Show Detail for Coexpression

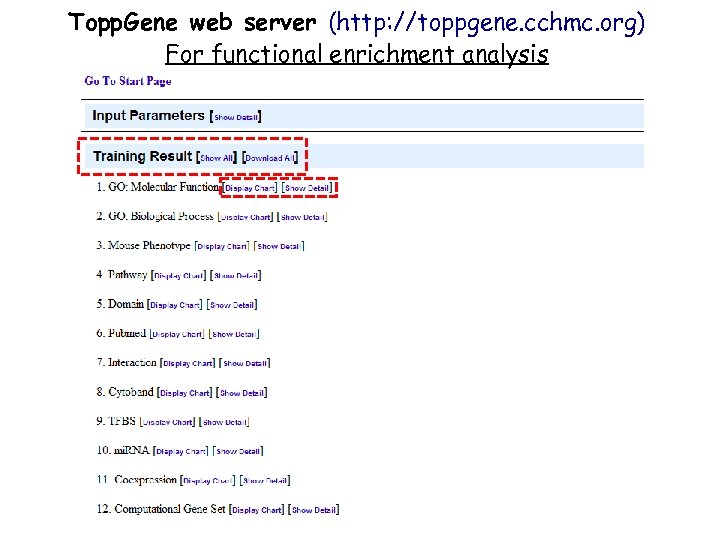(x=265, y=481)
